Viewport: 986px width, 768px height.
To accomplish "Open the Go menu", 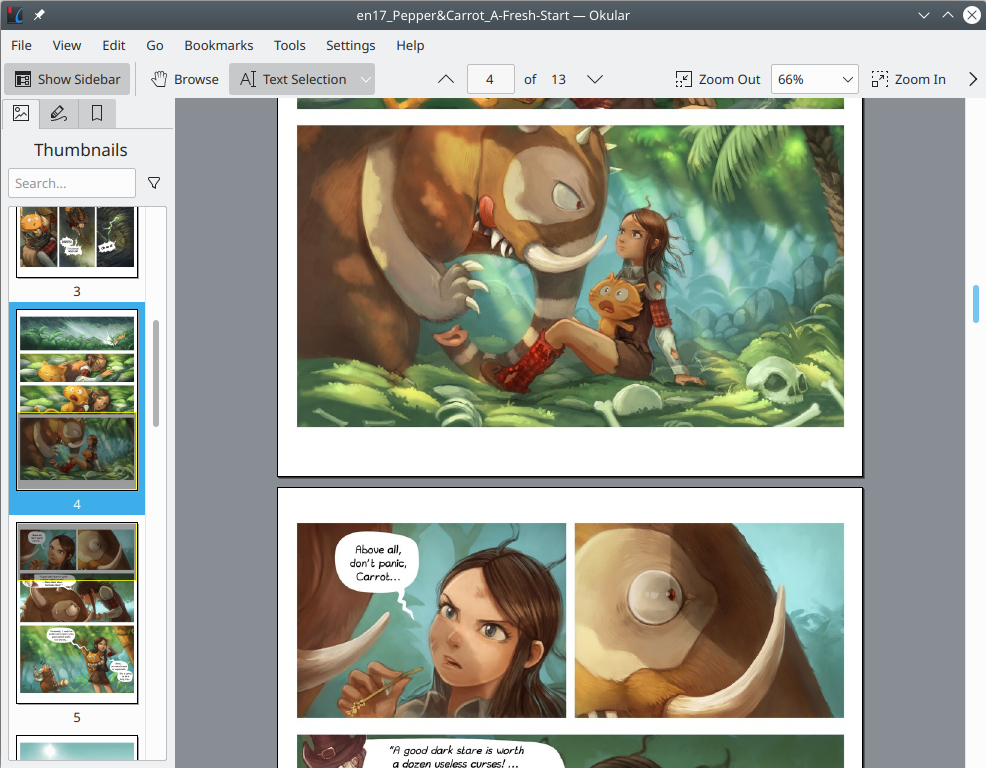I will pos(155,45).
